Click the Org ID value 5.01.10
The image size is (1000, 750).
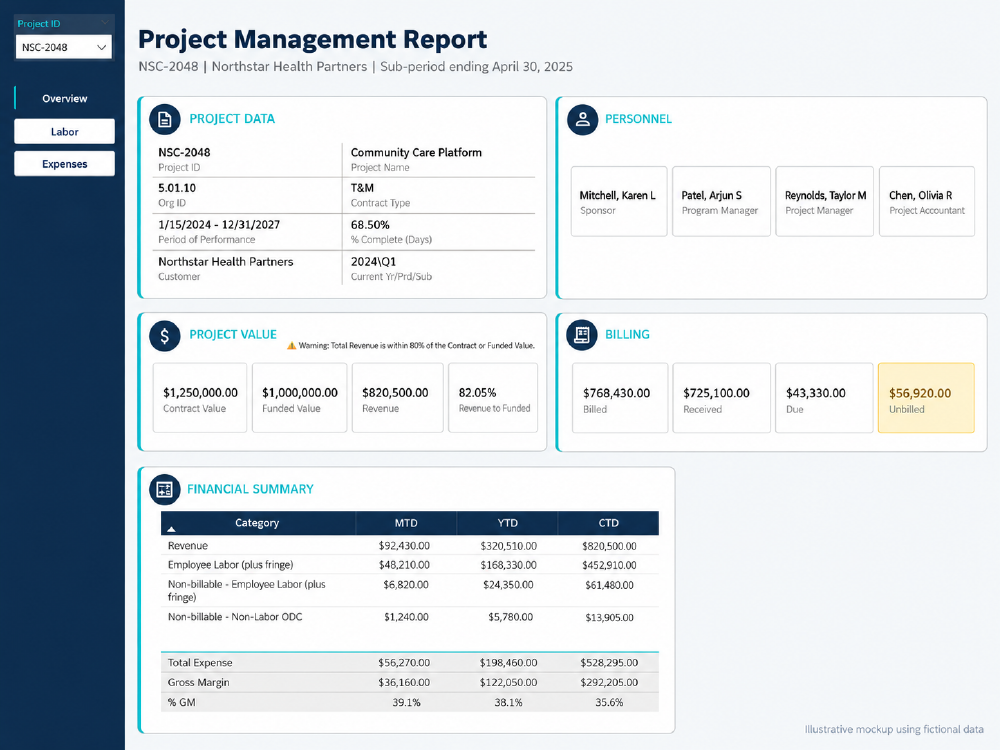[177, 188]
